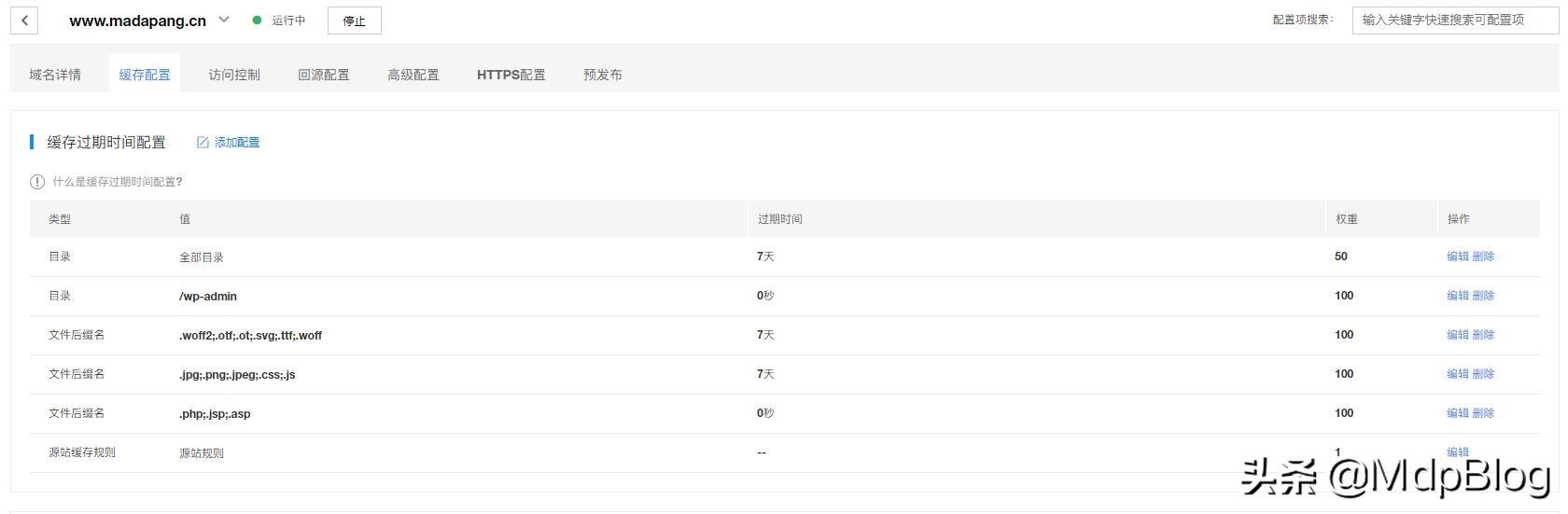Click the 添加配置 link
1568x514 pixels.
(237, 143)
